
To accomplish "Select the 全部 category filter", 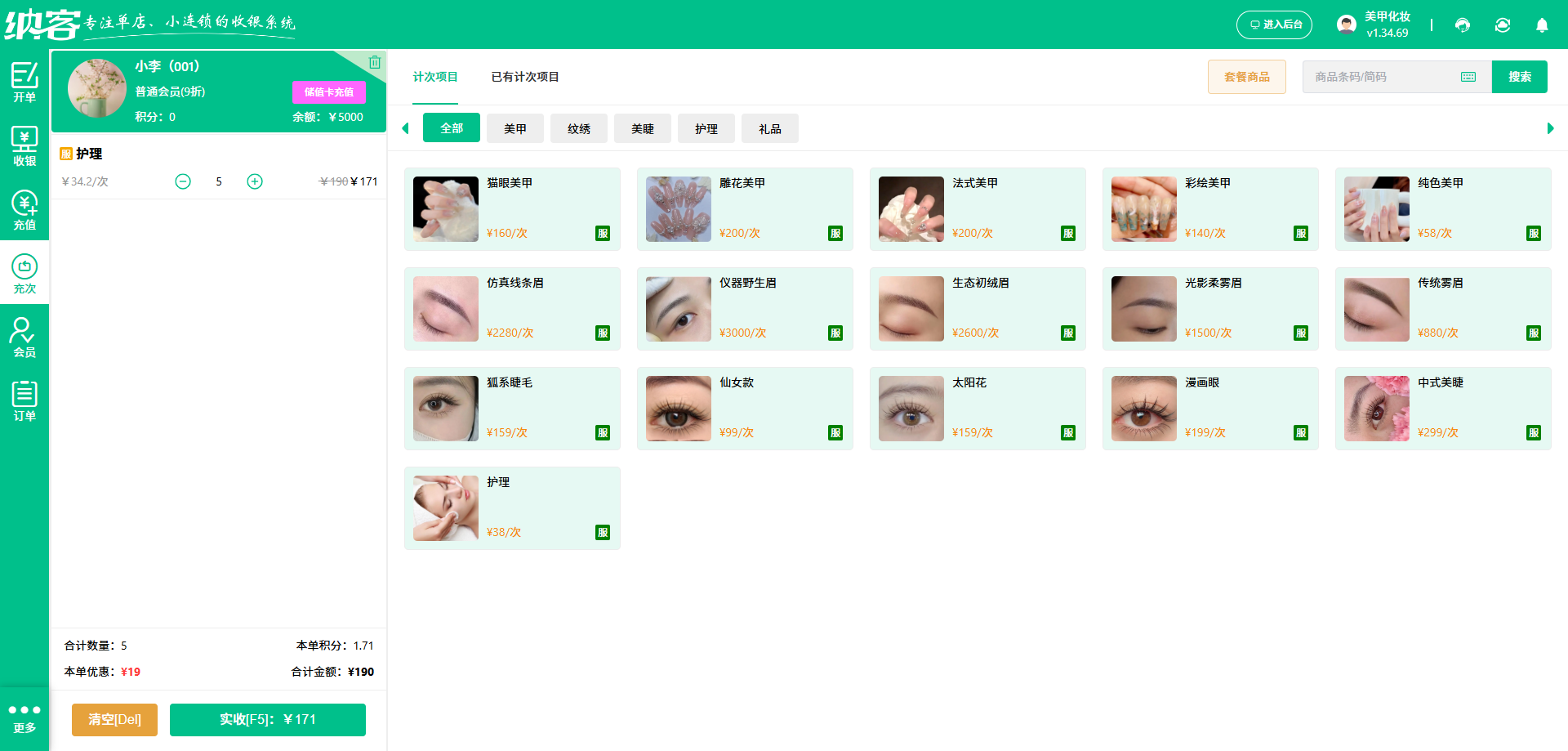I will coord(452,128).
